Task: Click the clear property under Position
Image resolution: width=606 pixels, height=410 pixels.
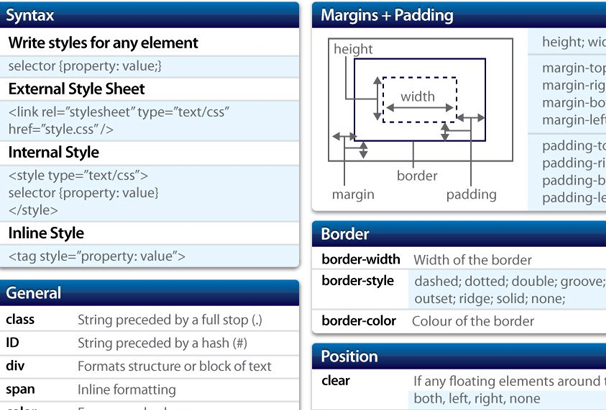Action: coord(335,381)
